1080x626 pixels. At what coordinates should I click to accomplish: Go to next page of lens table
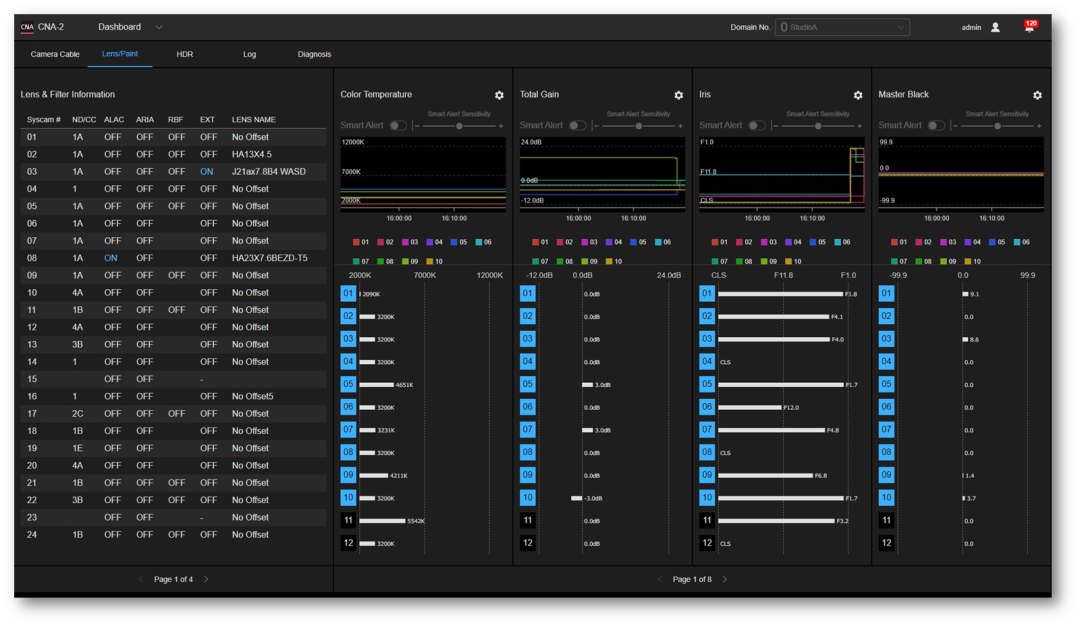click(206, 579)
